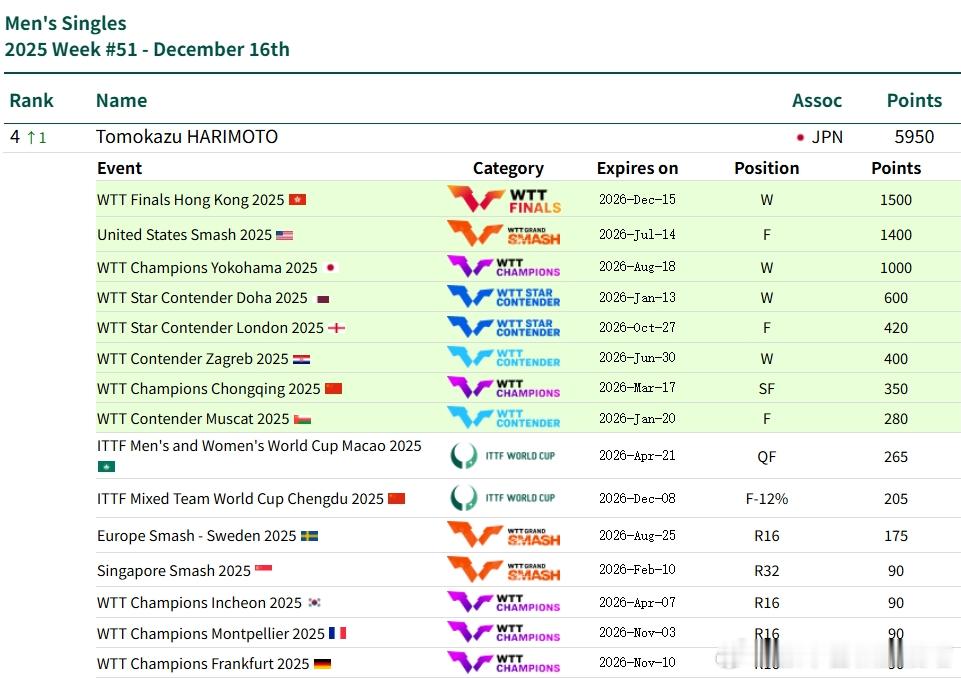Click the United States flag icon

[284, 235]
